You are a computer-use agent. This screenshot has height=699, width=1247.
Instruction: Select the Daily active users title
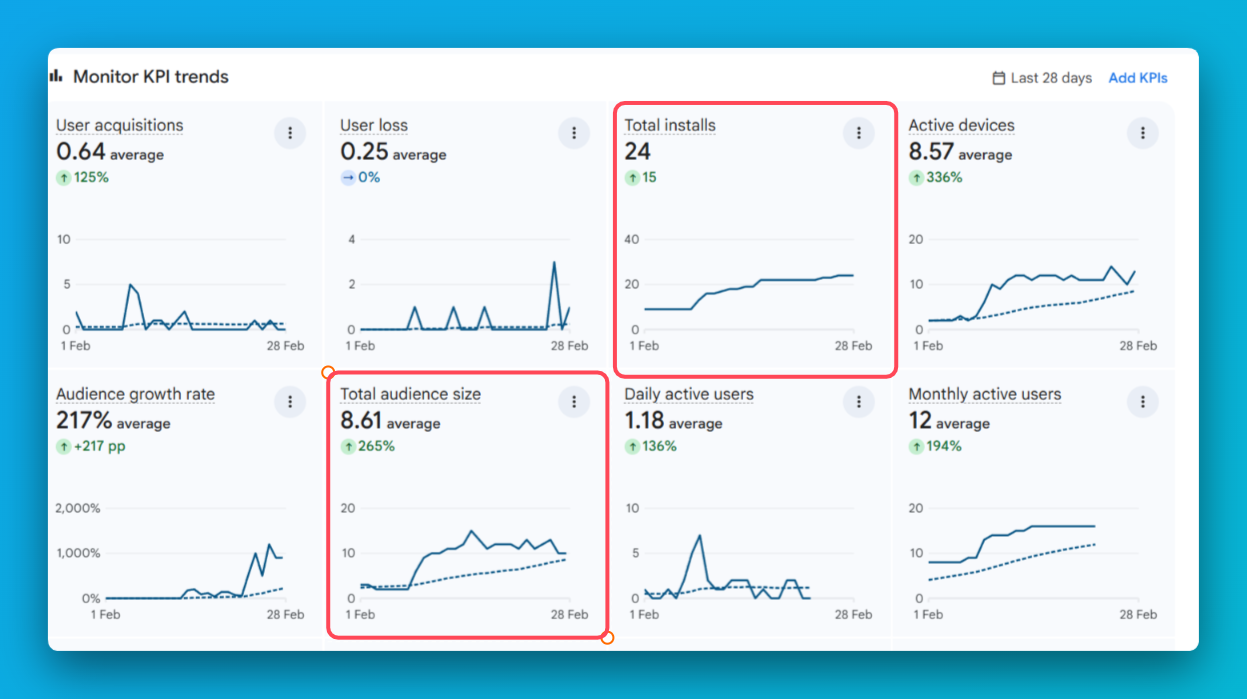pos(689,394)
